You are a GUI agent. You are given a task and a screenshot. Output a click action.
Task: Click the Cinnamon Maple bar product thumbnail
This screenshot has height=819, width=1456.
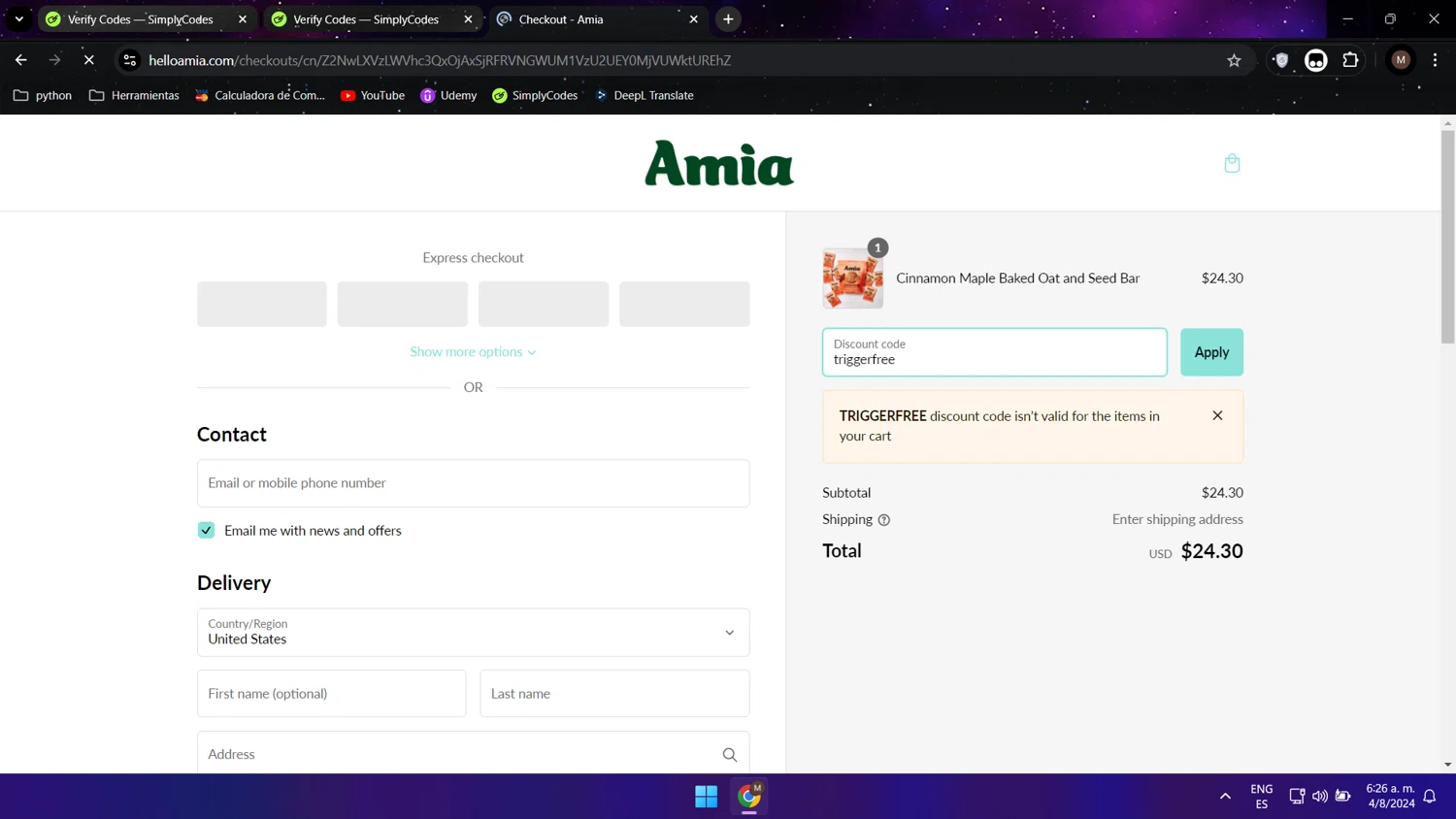[x=852, y=278]
